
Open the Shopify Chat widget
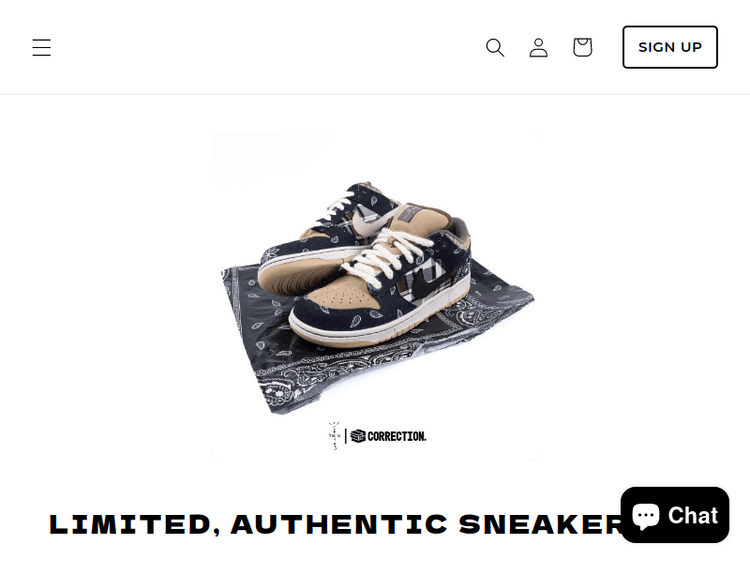tap(674, 515)
